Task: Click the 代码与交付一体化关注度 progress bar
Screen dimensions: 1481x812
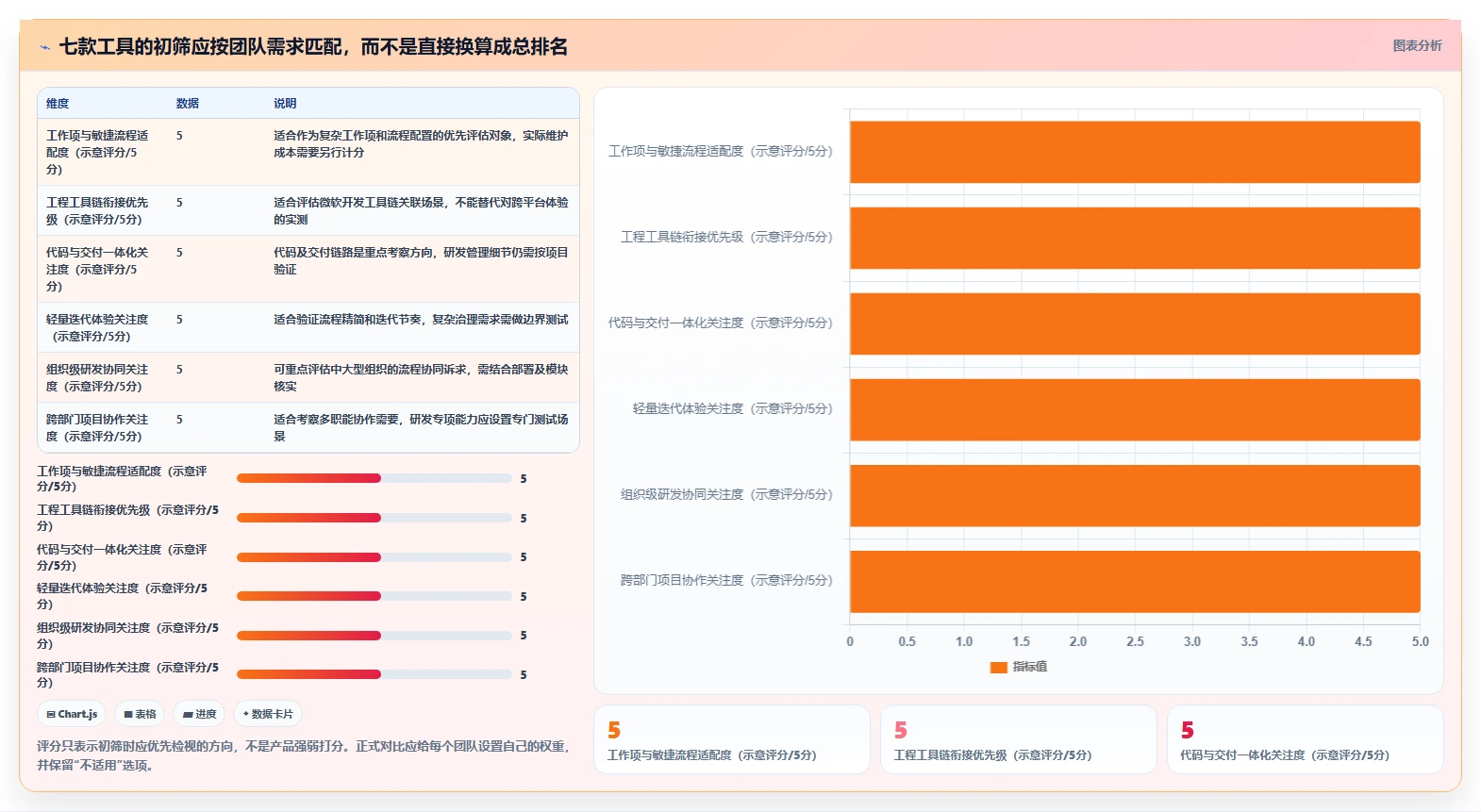Action: tap(374, 557)
